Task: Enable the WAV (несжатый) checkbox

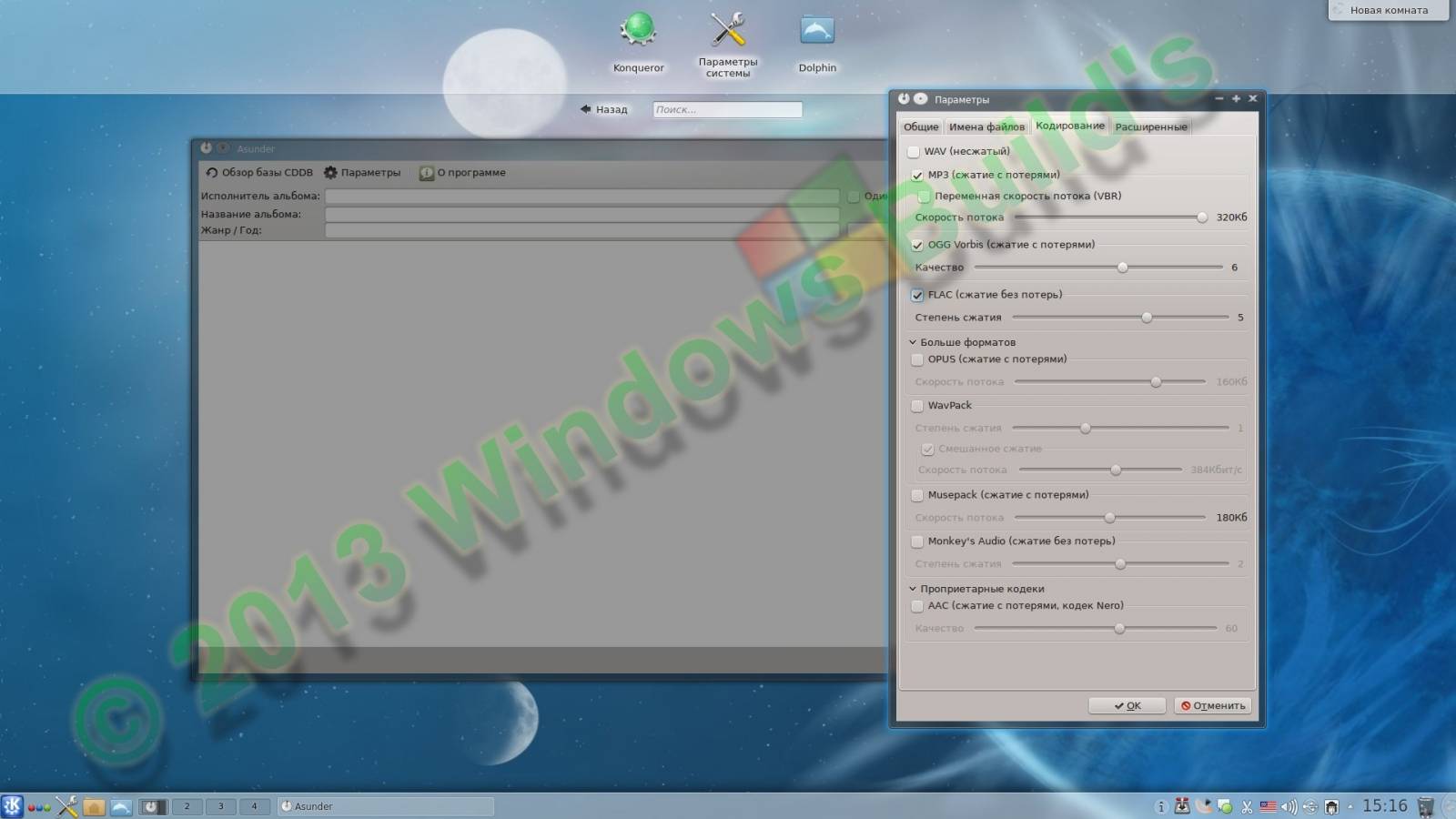Action: (914, 152)
